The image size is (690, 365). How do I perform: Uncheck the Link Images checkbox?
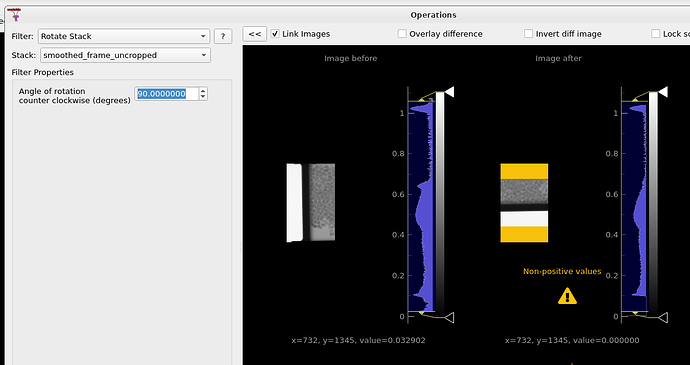click(x=275, y=34)
